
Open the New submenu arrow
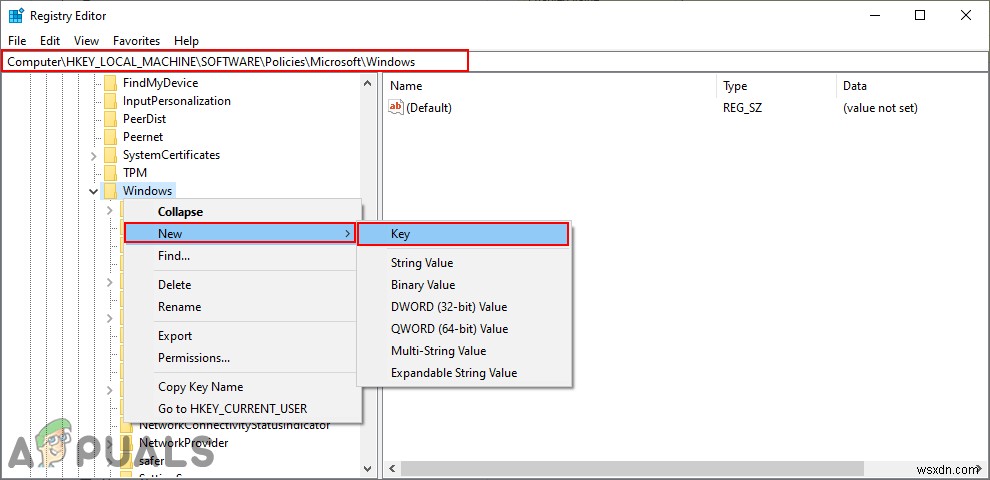tap(348, 234)
